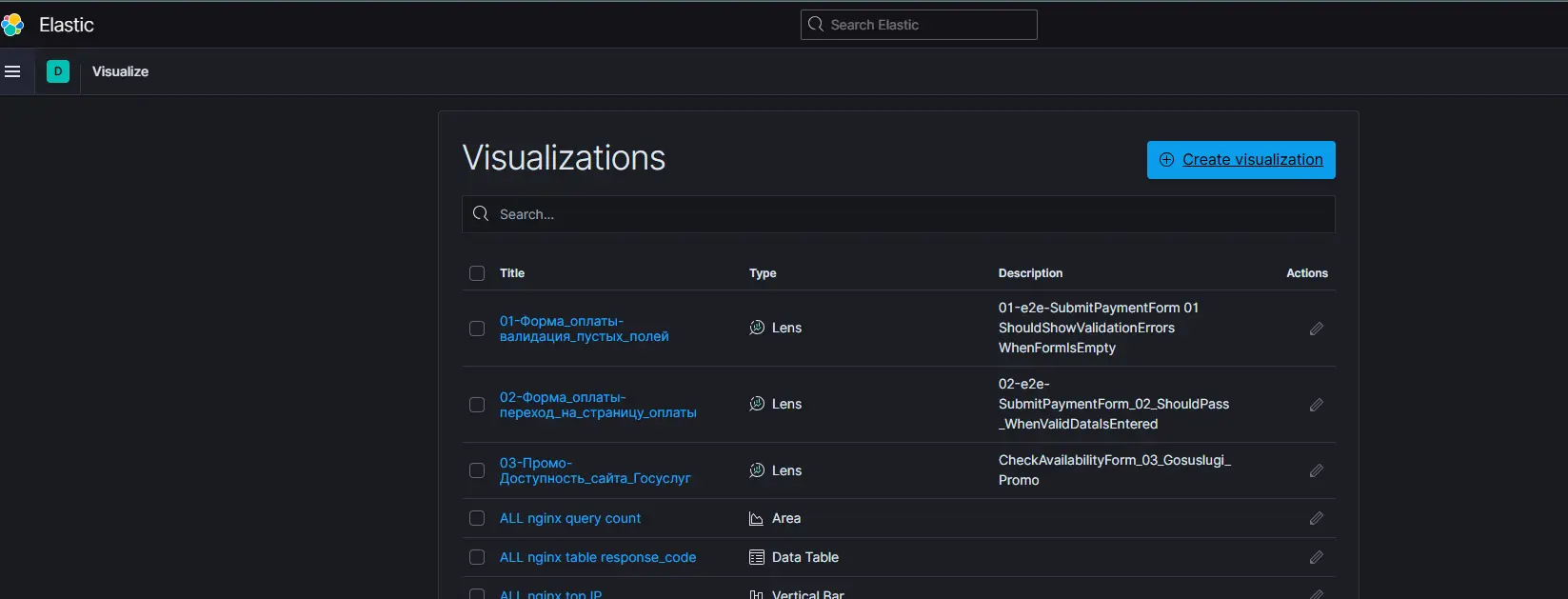This screenshot has width=1568, height=599.
Task: Open the hamburger navigation menu
Action: 12,71
